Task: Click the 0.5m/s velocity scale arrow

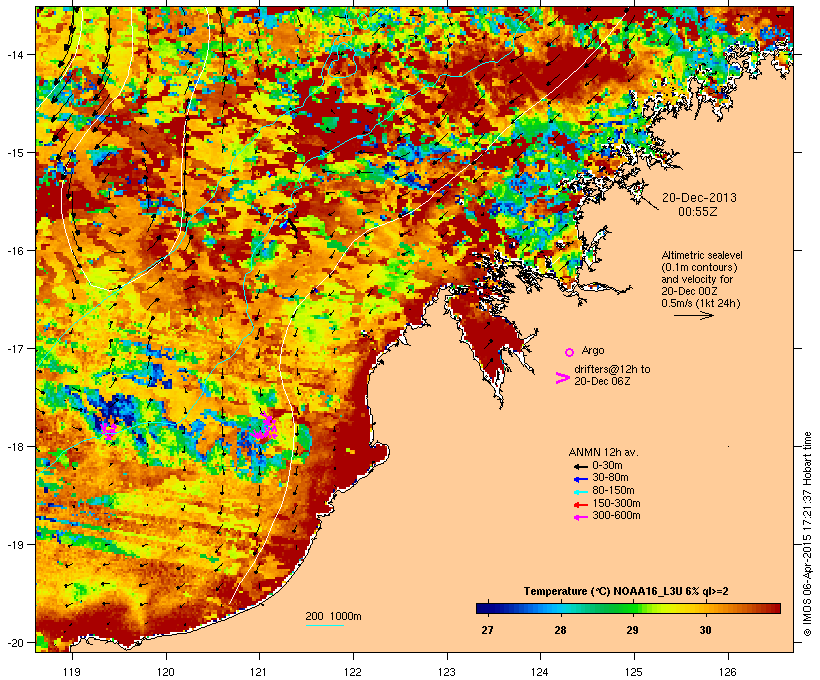Action: tap(692, 315)
